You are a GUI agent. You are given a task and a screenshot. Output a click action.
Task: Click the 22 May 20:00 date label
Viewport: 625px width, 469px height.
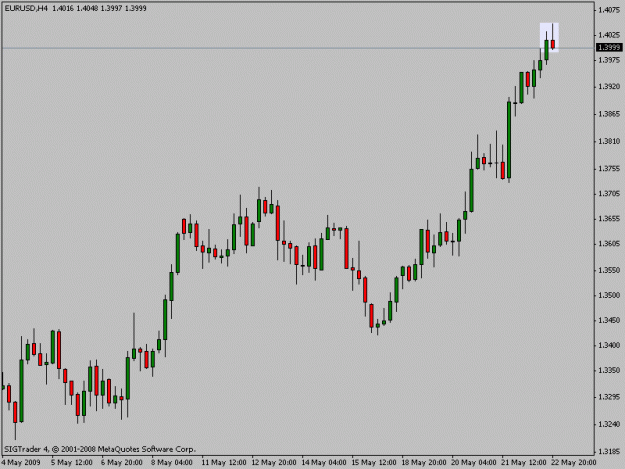click(574, 462)
